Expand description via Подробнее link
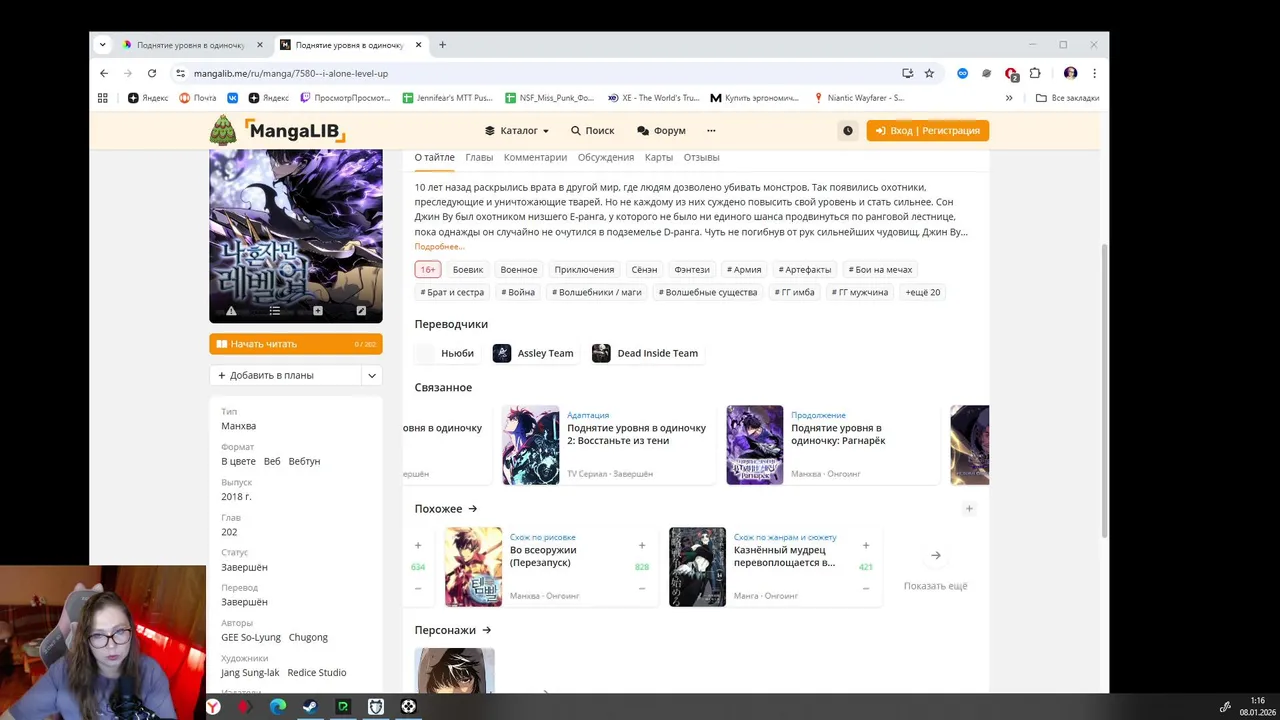 coord(439,247)
